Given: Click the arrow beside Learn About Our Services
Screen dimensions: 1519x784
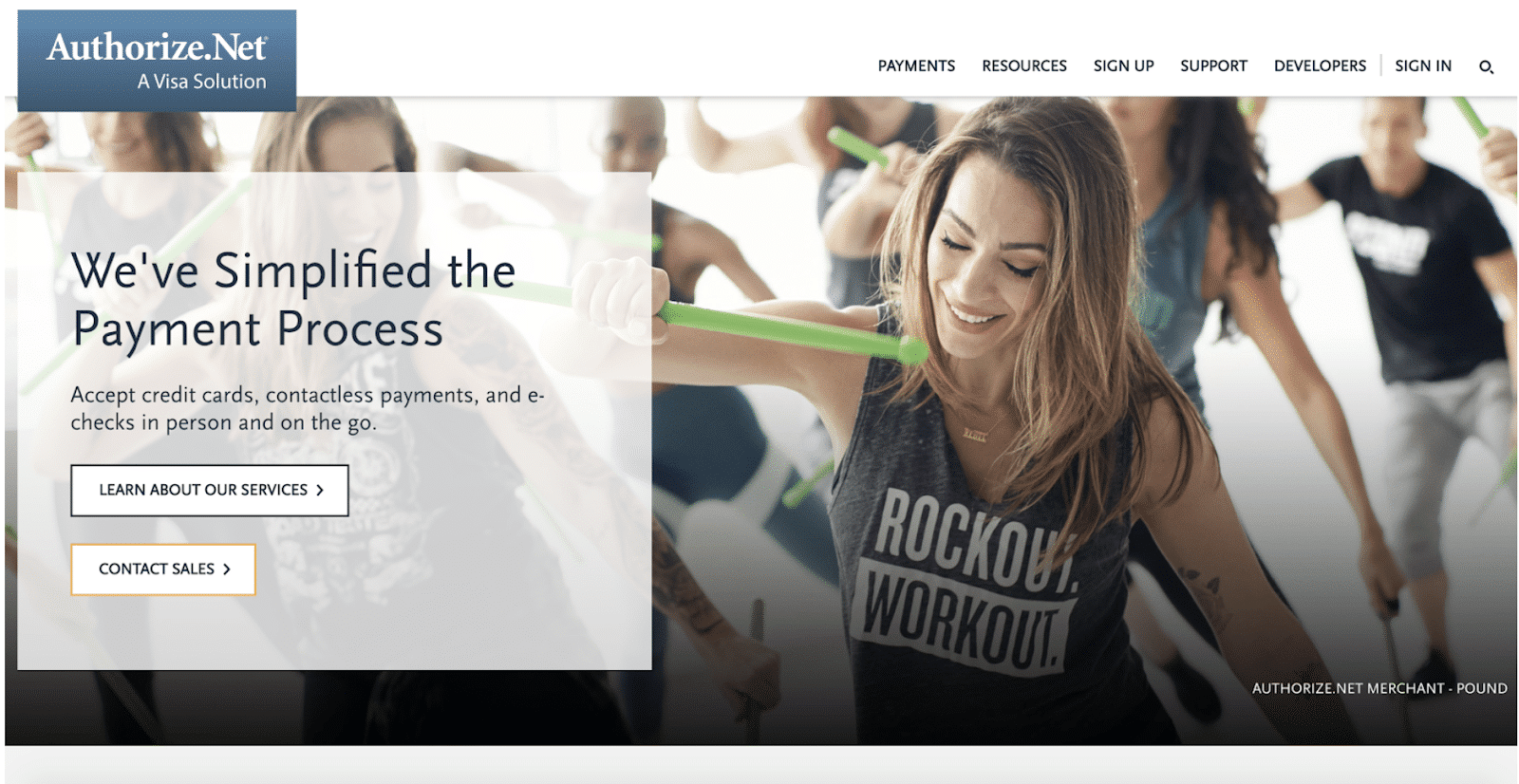Looking at the screenshot, I should pyautogui.click(x=320, y=491).
